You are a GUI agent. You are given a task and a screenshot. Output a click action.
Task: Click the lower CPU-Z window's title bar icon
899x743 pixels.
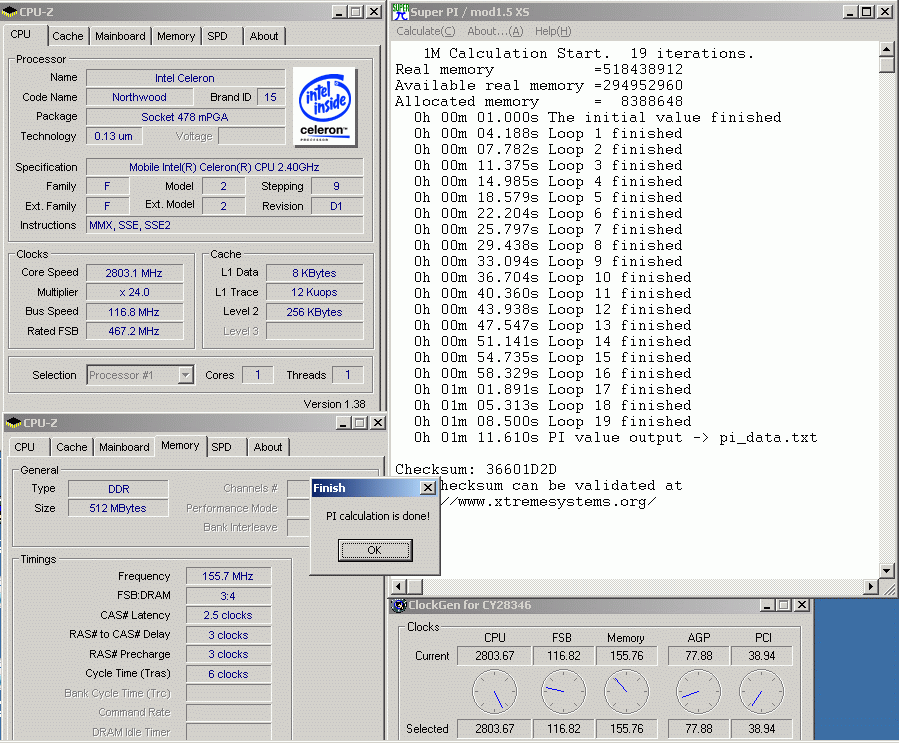[x=13, y=423]
